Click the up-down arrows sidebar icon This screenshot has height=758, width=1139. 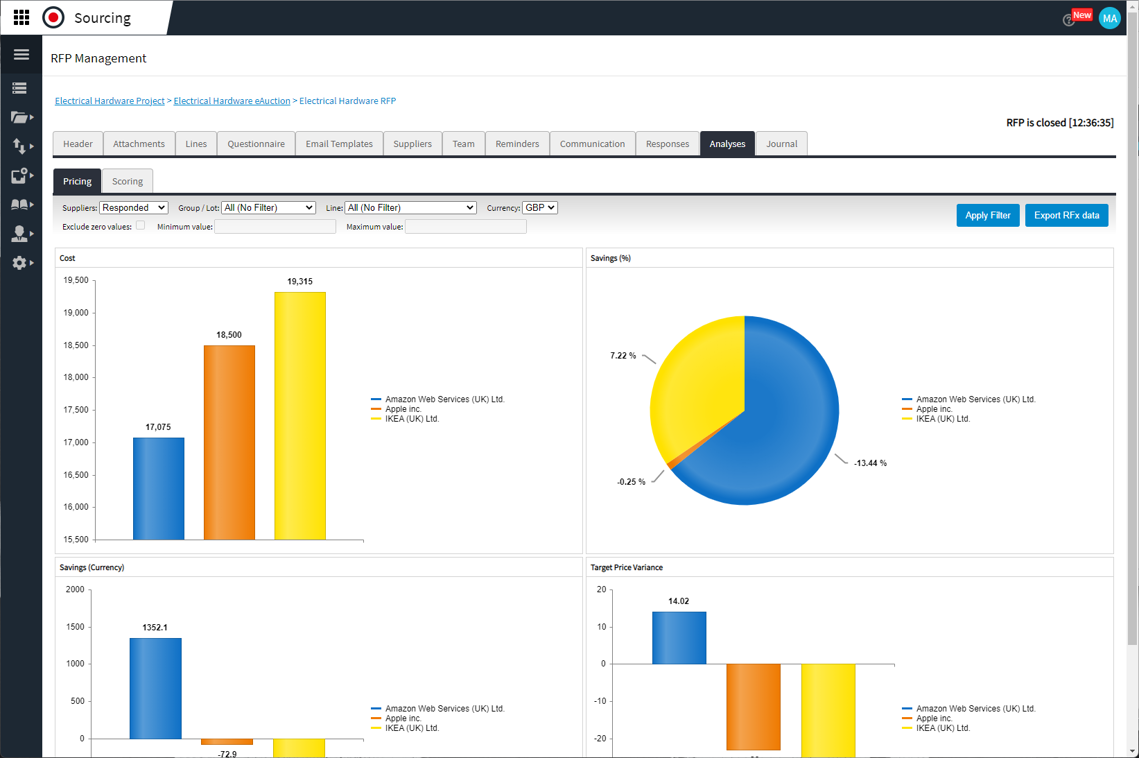[x=19, y=146]
